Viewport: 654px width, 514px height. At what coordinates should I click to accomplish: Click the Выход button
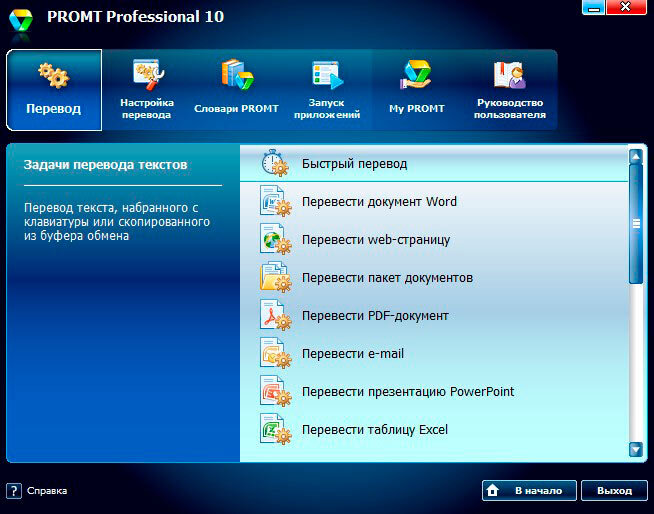(614, 491)
